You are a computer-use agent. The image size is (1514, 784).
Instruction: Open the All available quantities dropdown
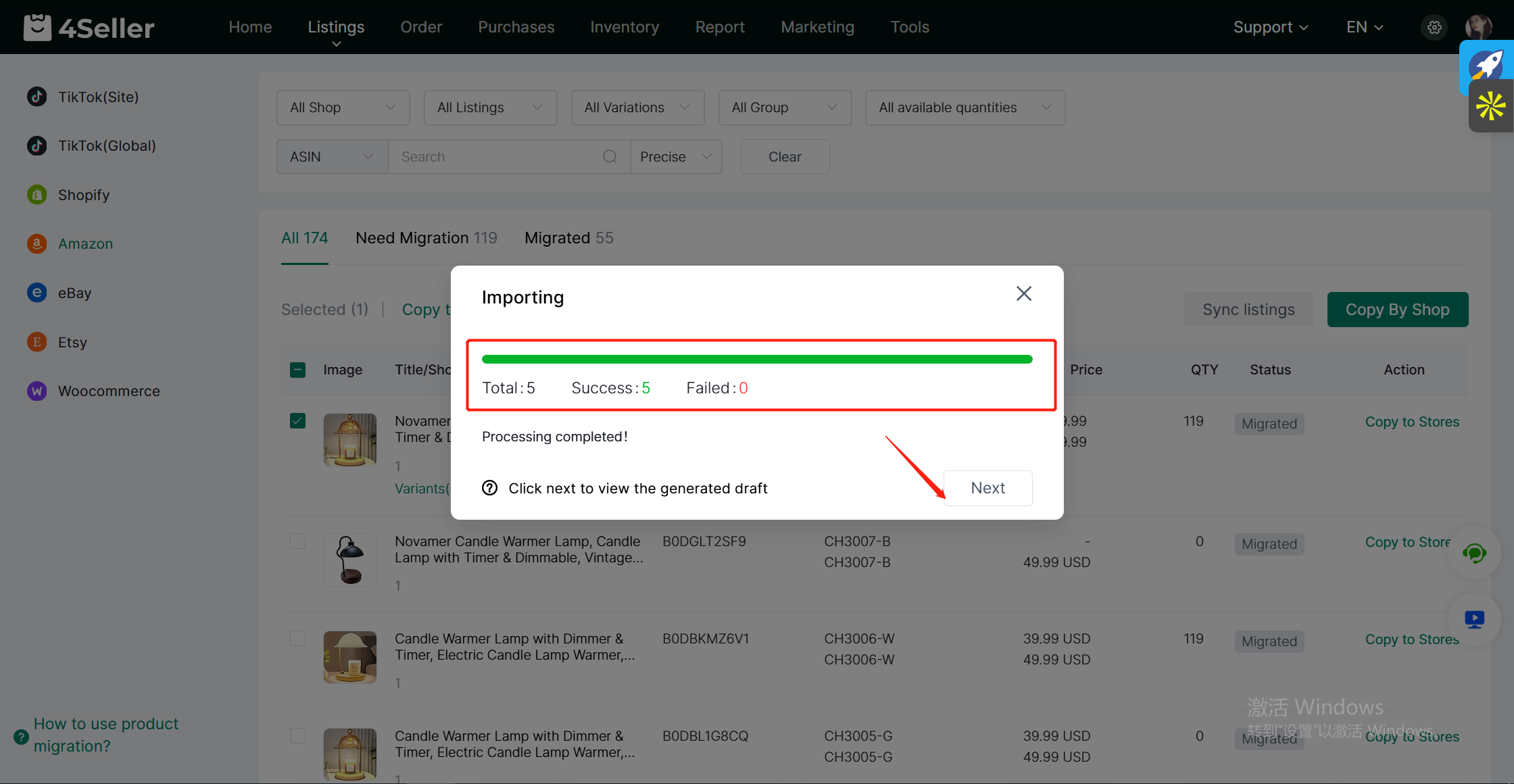pos(964,107)
